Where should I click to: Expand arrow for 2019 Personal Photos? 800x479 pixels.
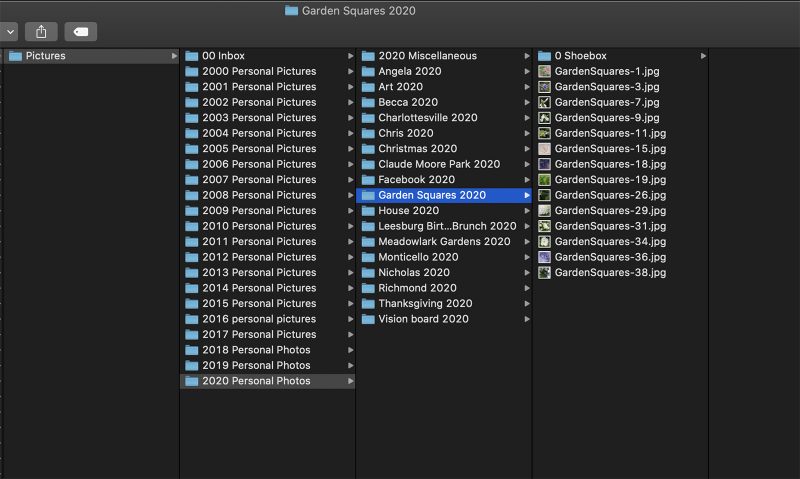pos(351,365)
